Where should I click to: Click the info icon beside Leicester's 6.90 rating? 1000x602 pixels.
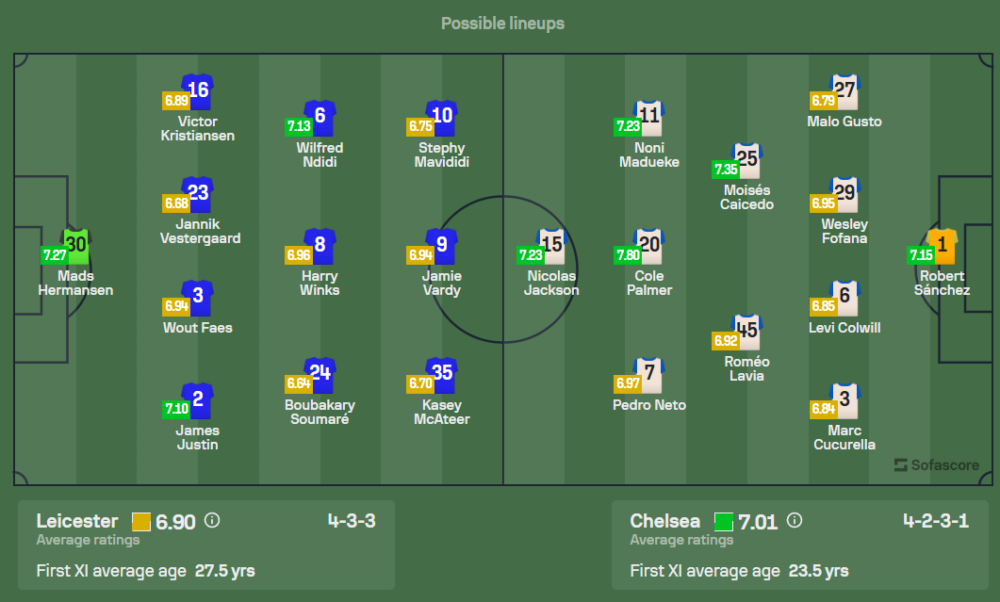211,521
